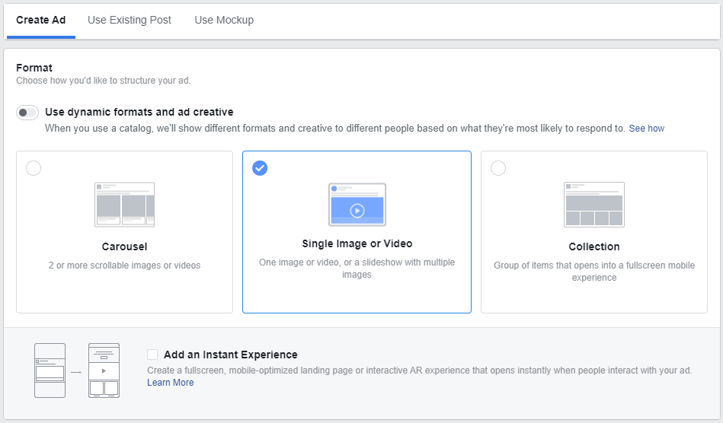Open the Learn More link

coord(170,382)
